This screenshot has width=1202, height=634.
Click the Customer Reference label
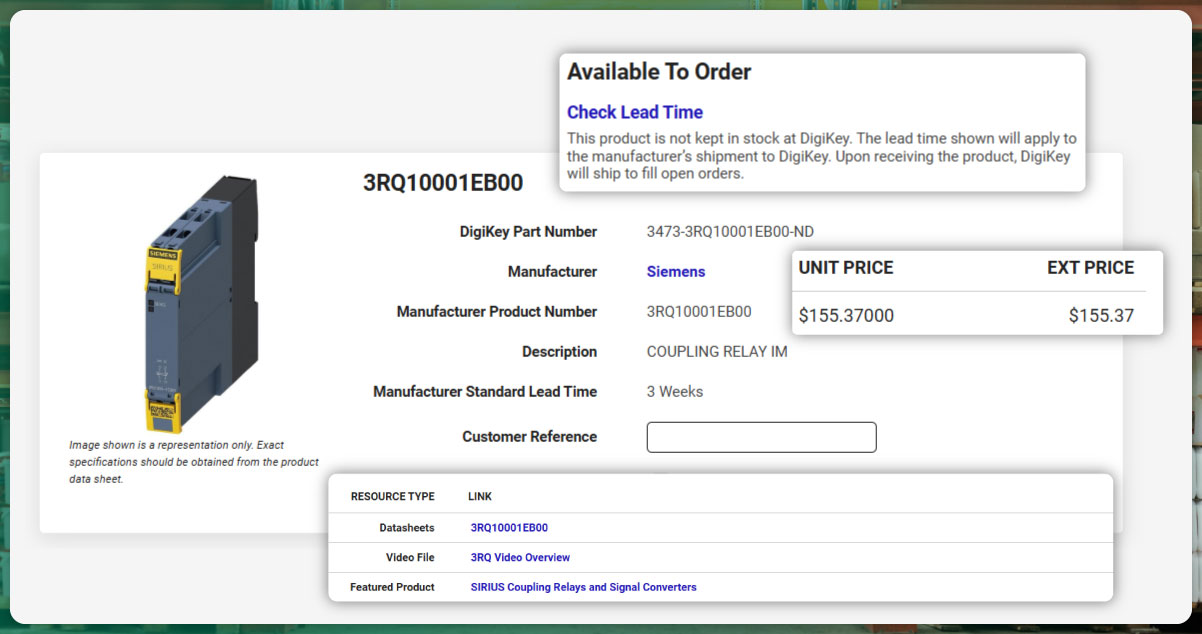coord(530,437)
